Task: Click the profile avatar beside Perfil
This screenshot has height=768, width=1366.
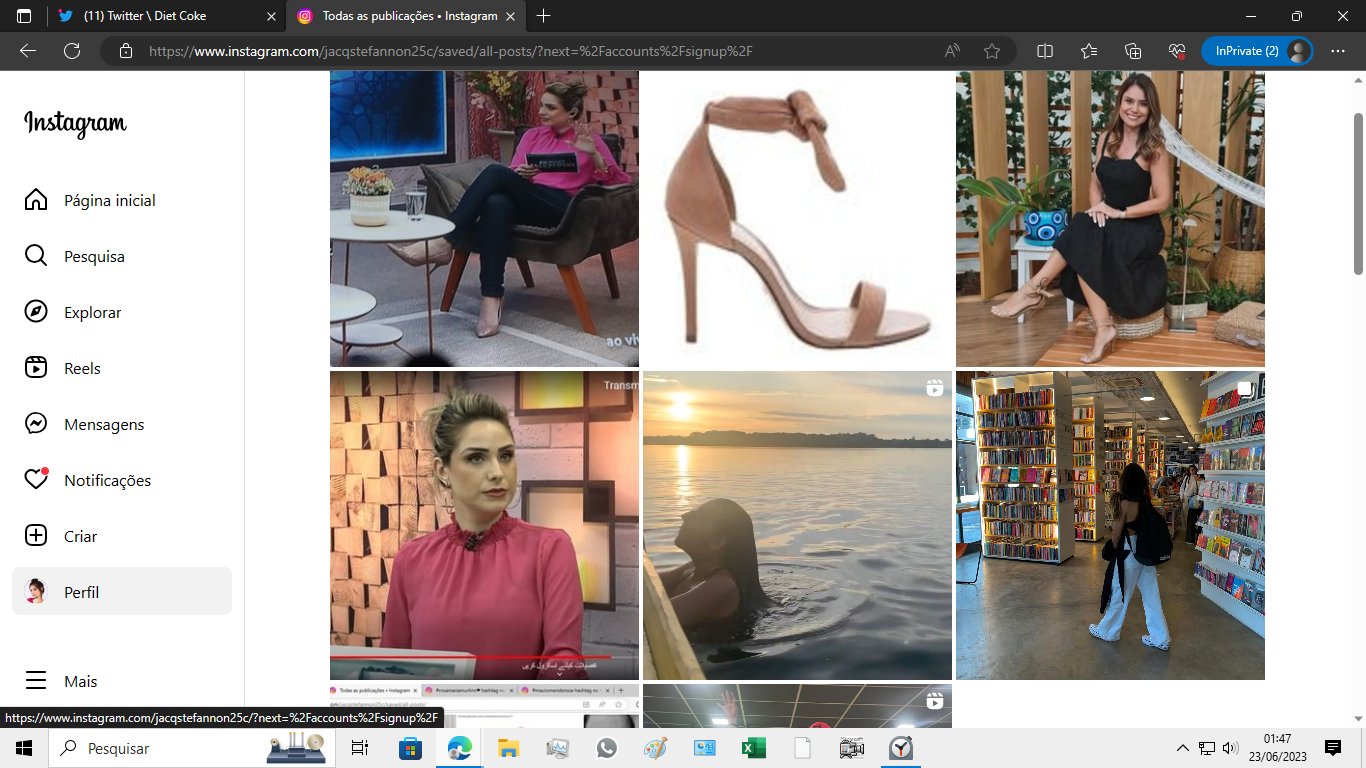Action: pyautogui.click(x=36, y=592)
